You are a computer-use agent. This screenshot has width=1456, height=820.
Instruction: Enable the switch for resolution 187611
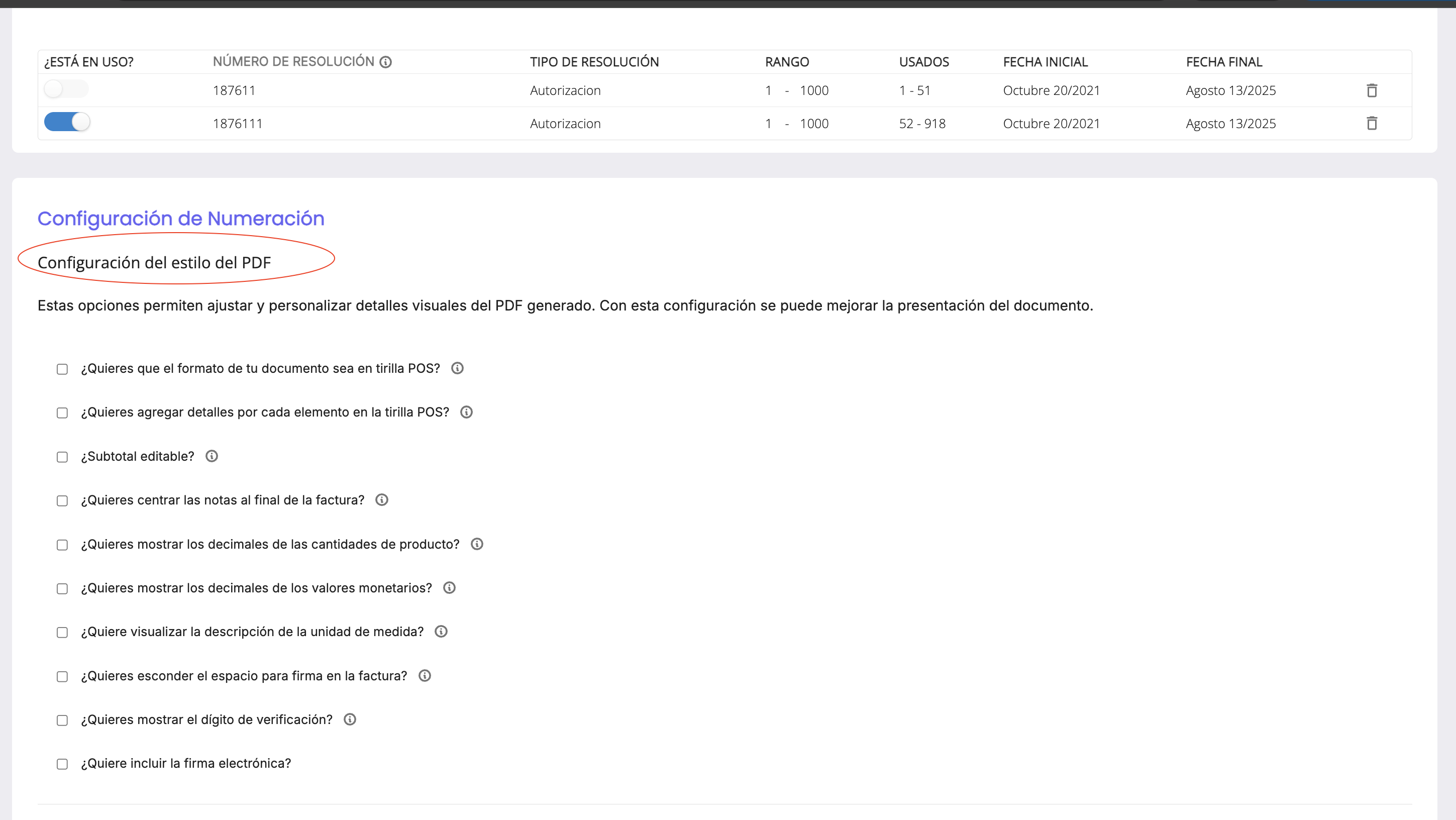(x=66, y=89)
